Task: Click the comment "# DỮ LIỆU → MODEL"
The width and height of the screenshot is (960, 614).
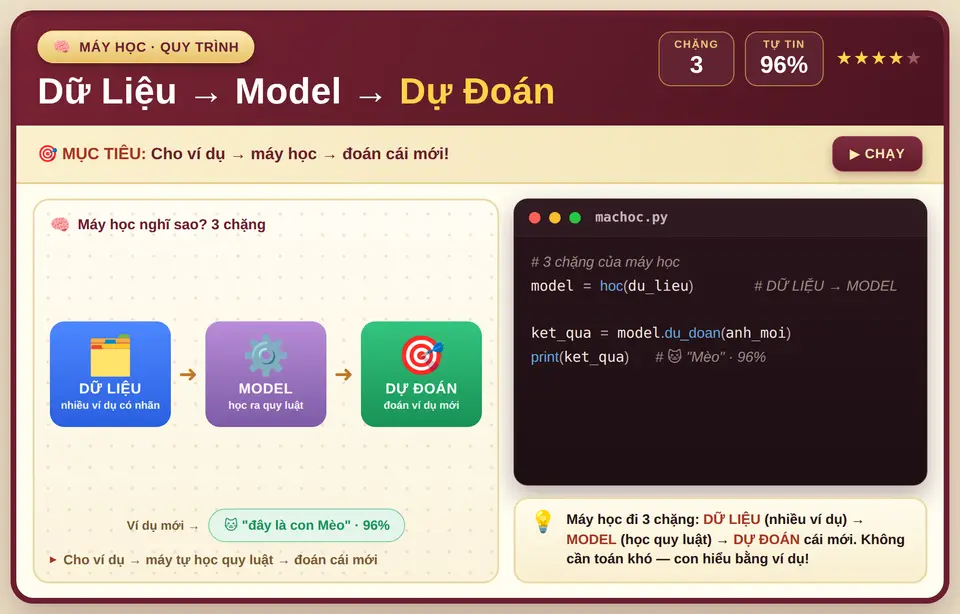Action: tap(825, 286)
